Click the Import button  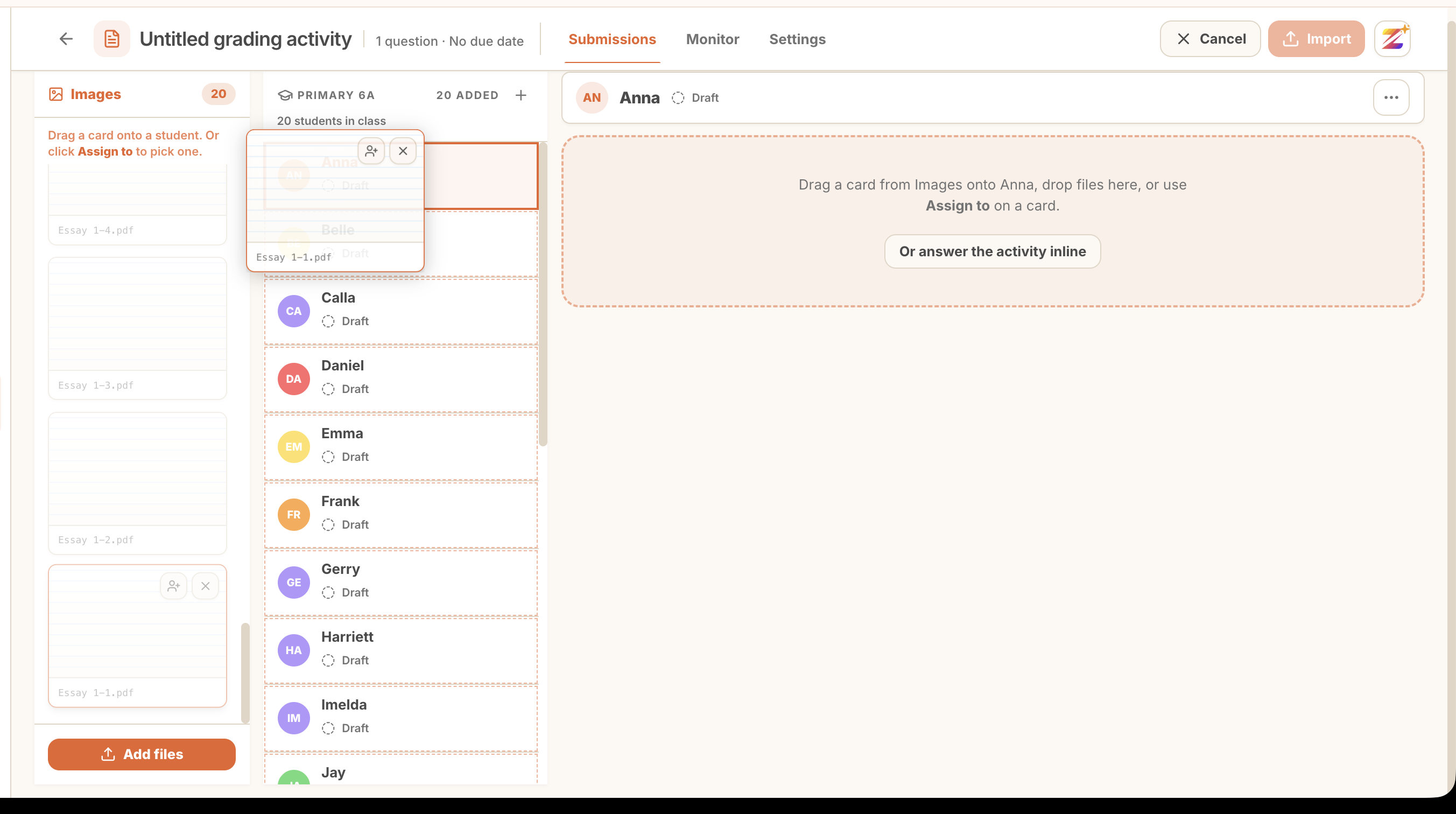point(1316,39)
